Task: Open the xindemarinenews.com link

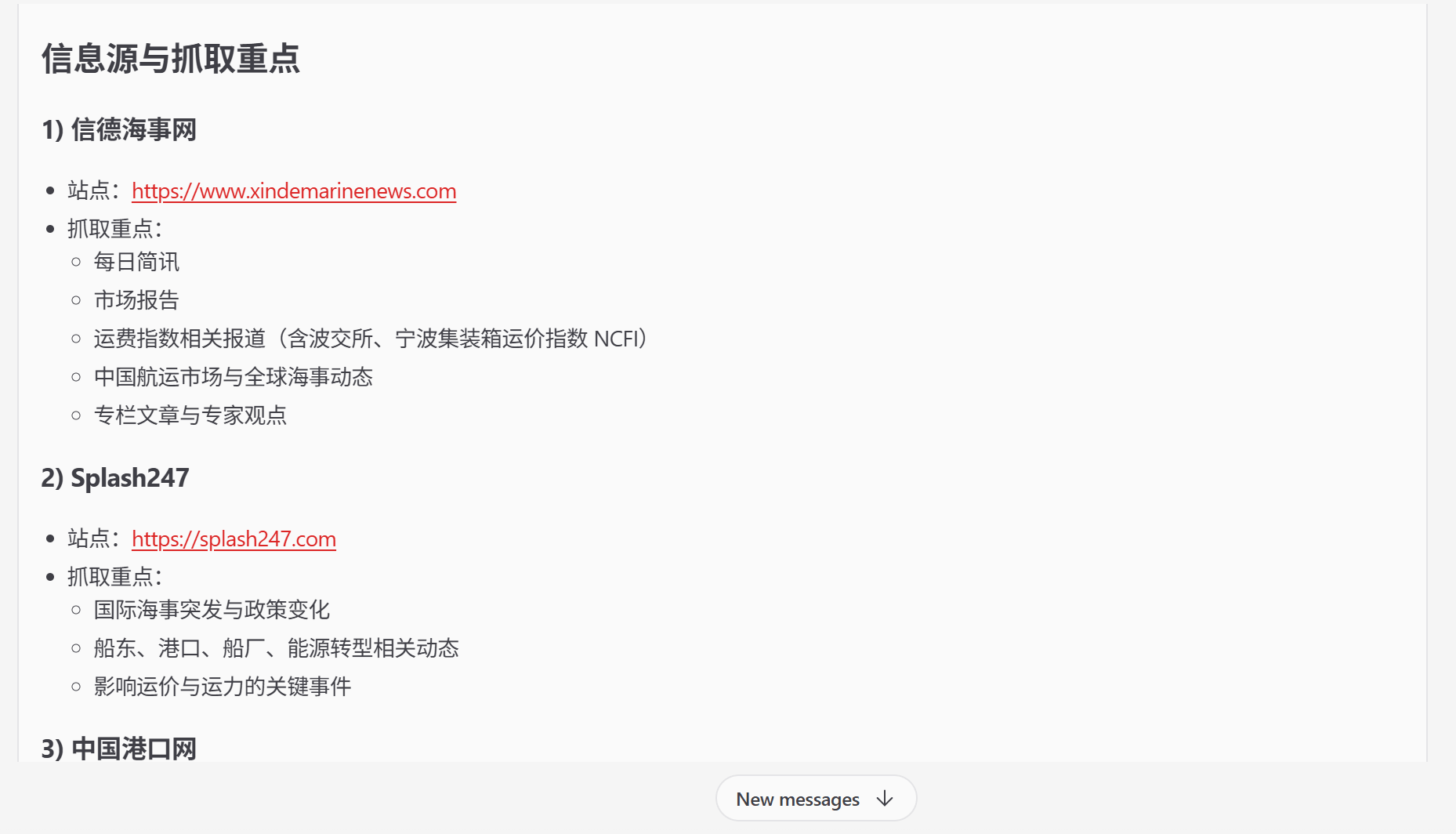Action: pyautogui.click(x=294, y=190)
